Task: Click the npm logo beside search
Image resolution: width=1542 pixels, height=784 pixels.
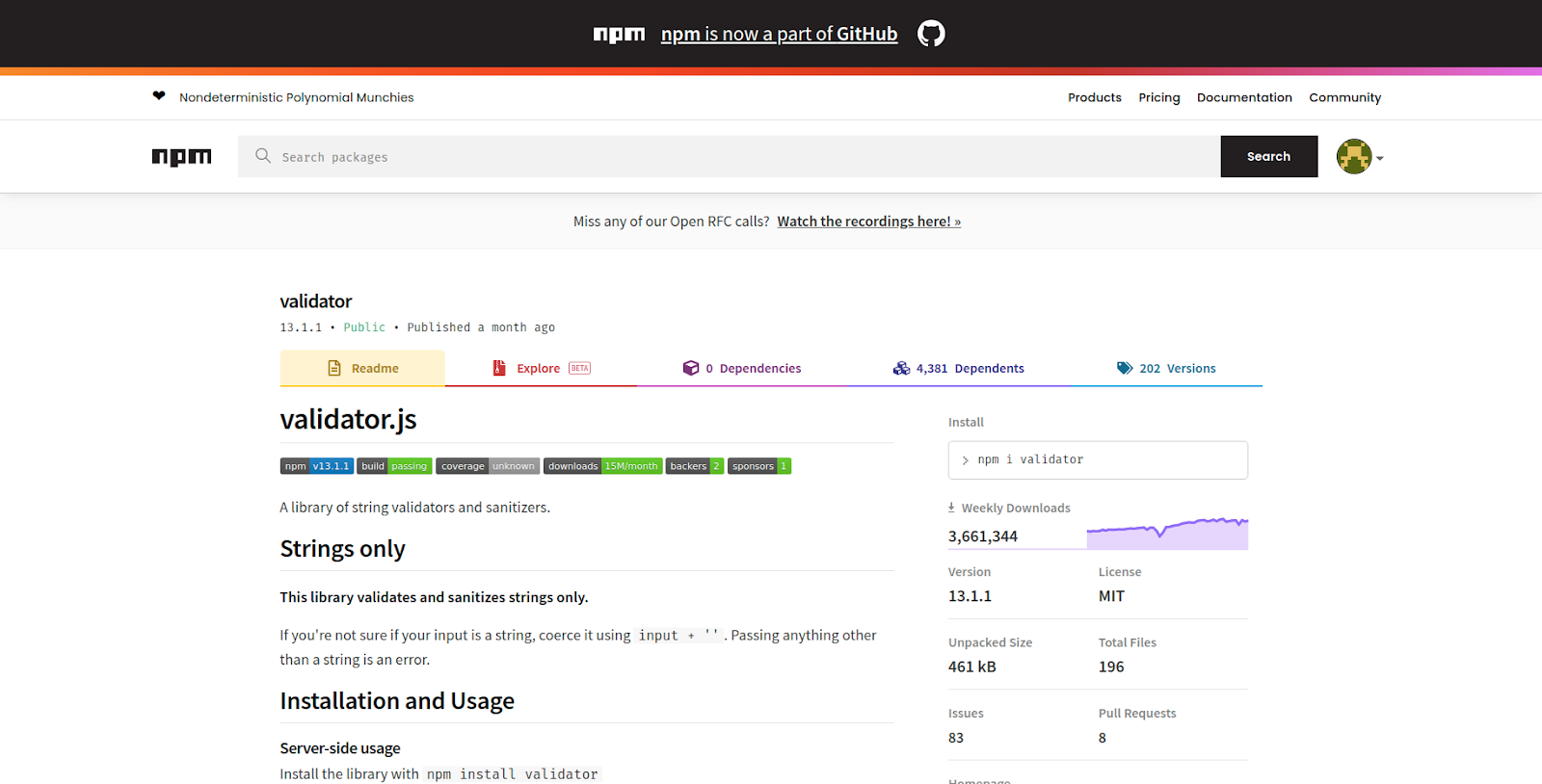Action: tap(181, 157)
